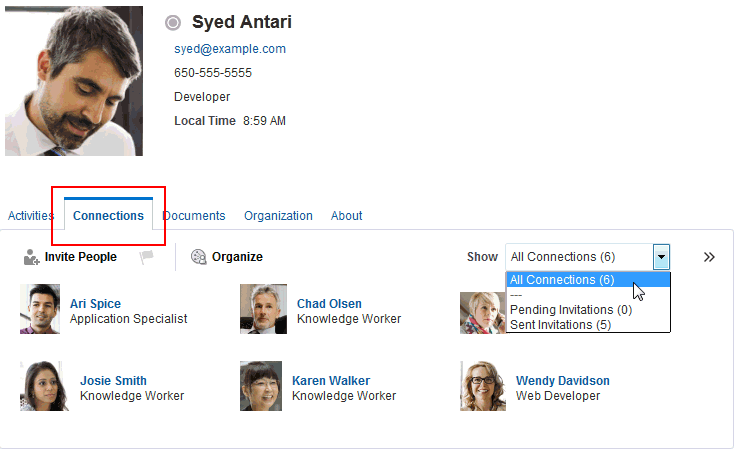
Task: Switch to the Activities tab
Action: (31, 216)
